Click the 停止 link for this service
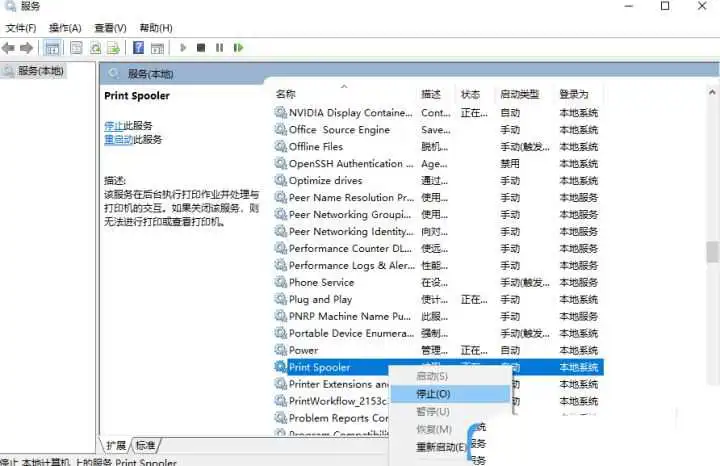This screenshot has width=720, height=466. (113, 126)
